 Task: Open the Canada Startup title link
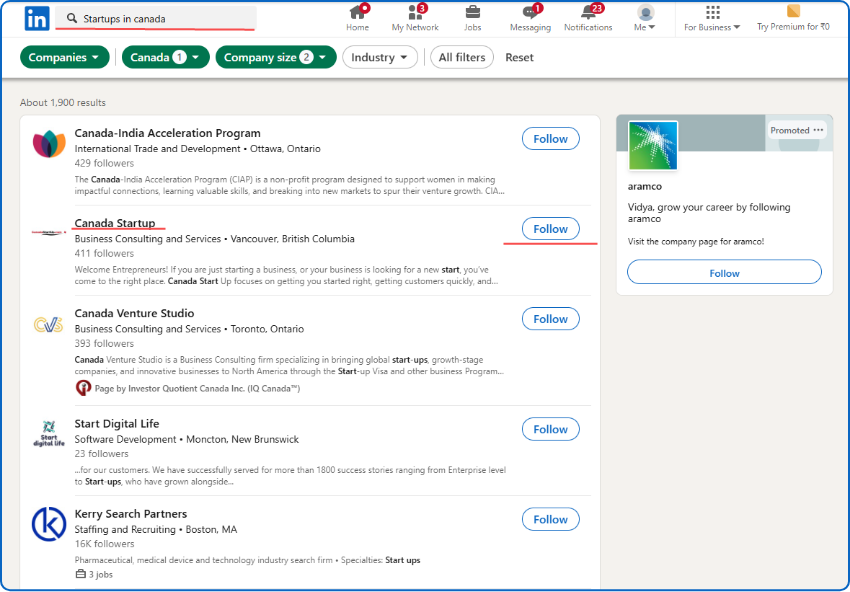pyautogui.click(x=115, y=223)
